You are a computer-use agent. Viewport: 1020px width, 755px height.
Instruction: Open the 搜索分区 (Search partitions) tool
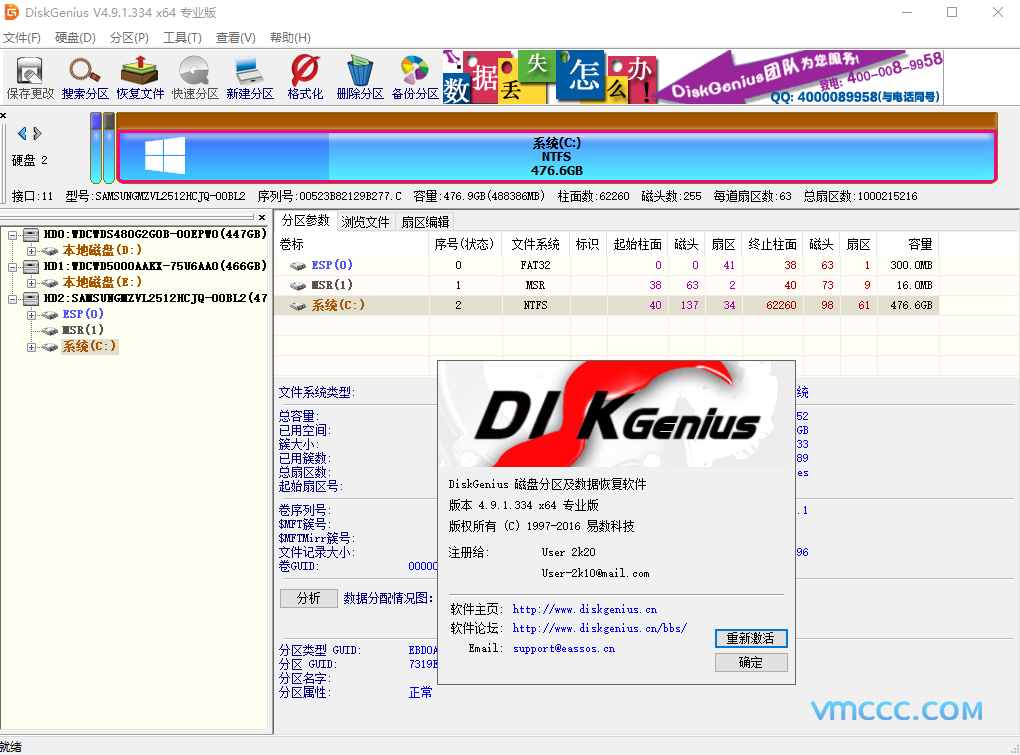pyautogui.click(x=85, y=77)
